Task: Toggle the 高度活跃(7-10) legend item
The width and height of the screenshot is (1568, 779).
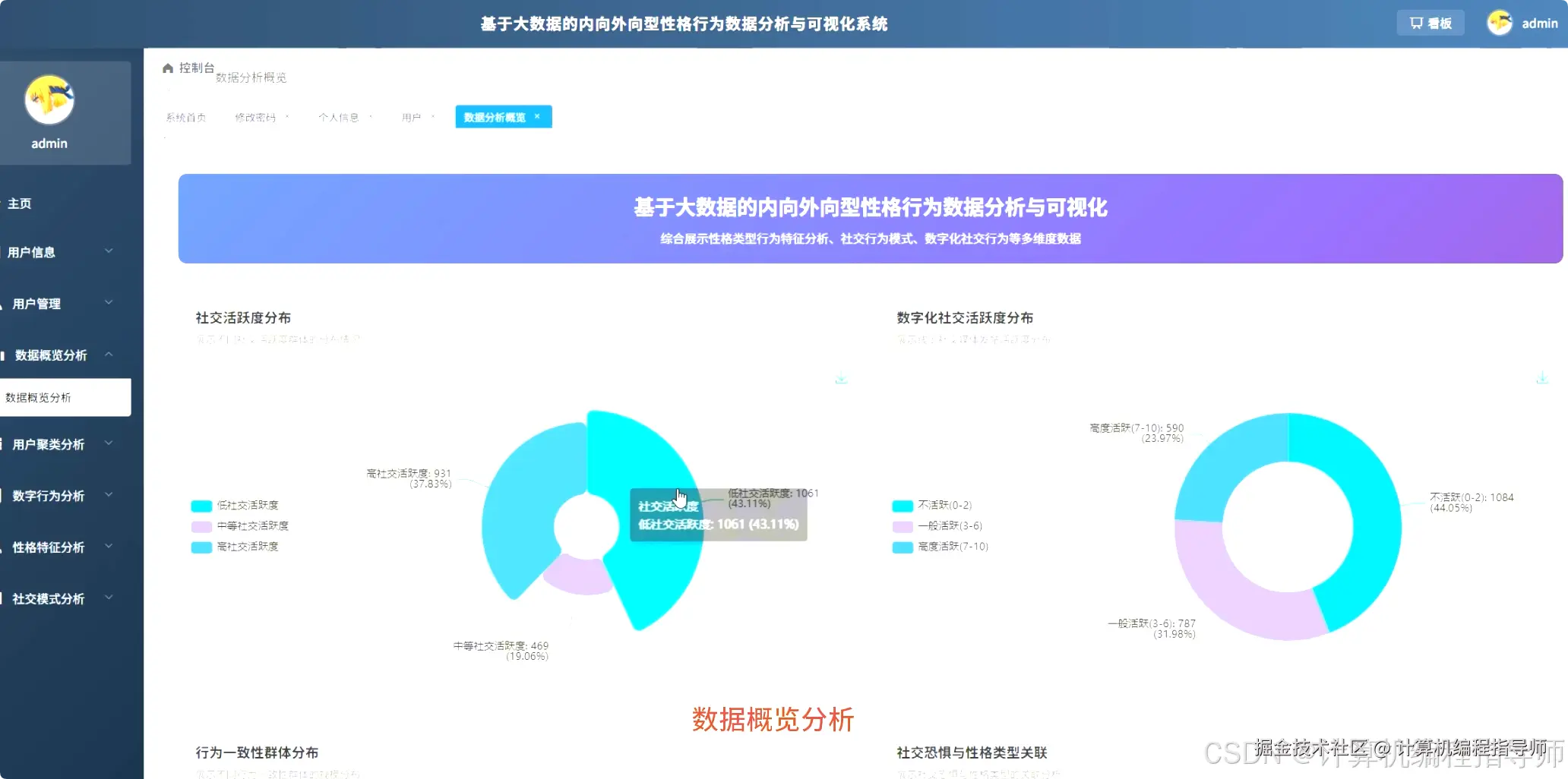Action: [x=940, y=547]
